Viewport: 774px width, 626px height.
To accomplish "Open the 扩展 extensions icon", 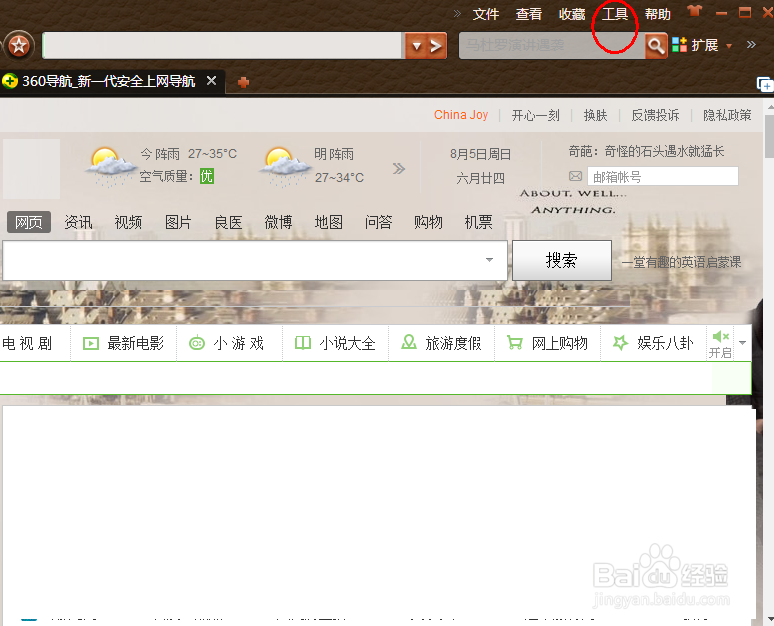I will tap(679, 45).
